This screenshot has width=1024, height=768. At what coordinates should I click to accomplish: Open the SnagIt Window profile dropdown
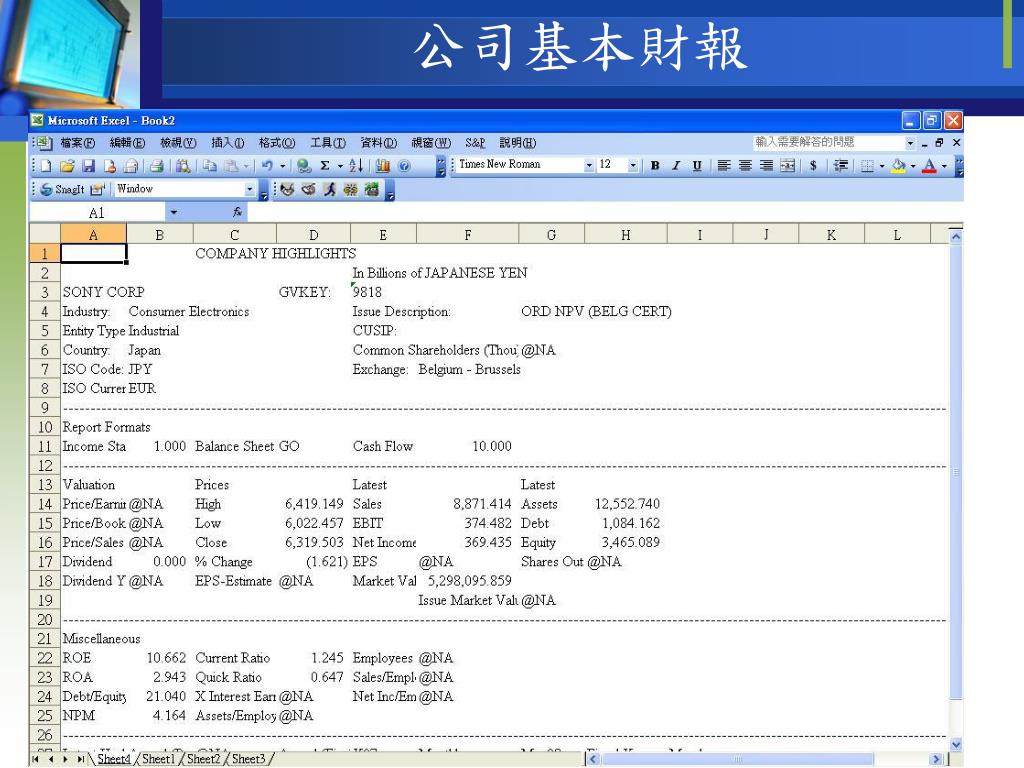(x=249, y=189)
